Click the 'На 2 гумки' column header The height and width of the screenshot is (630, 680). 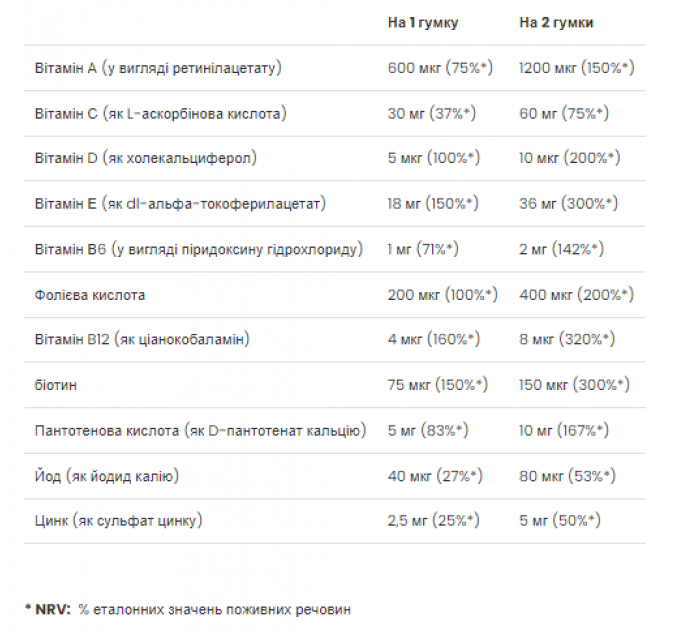(556, 23)
